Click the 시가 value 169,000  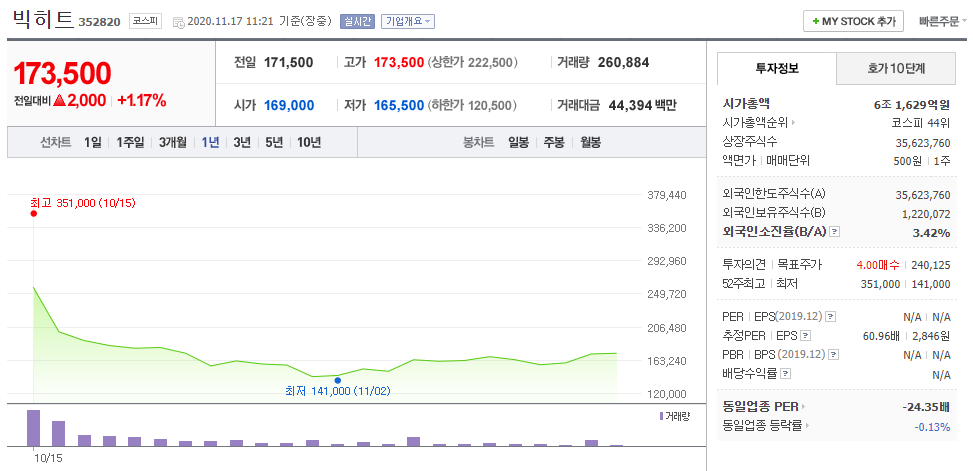(289, 105)
